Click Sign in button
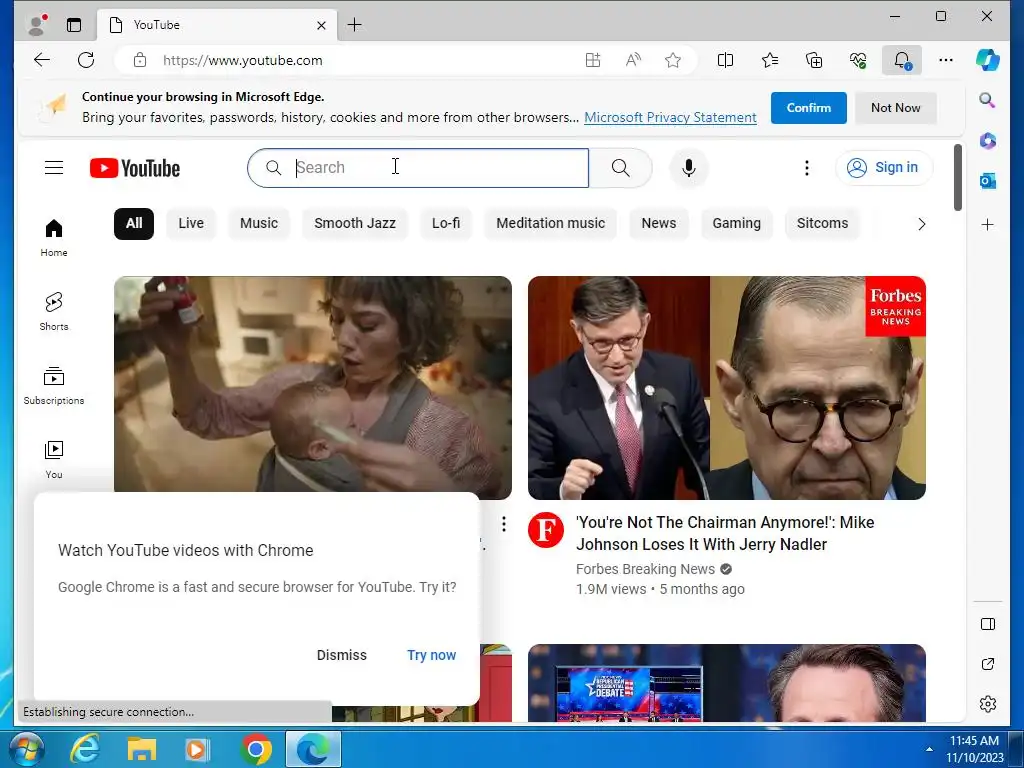Screen dimensions: 1024x768 (884, 168)
